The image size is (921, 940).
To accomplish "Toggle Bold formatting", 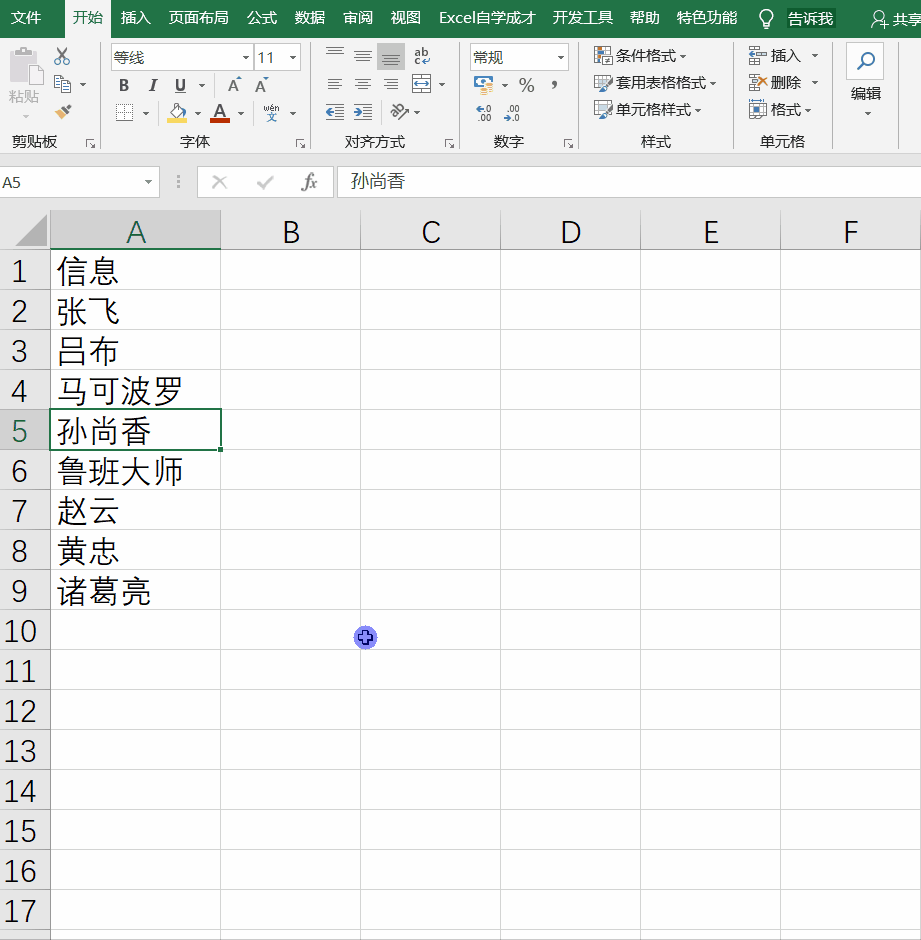I will point(124,85).
